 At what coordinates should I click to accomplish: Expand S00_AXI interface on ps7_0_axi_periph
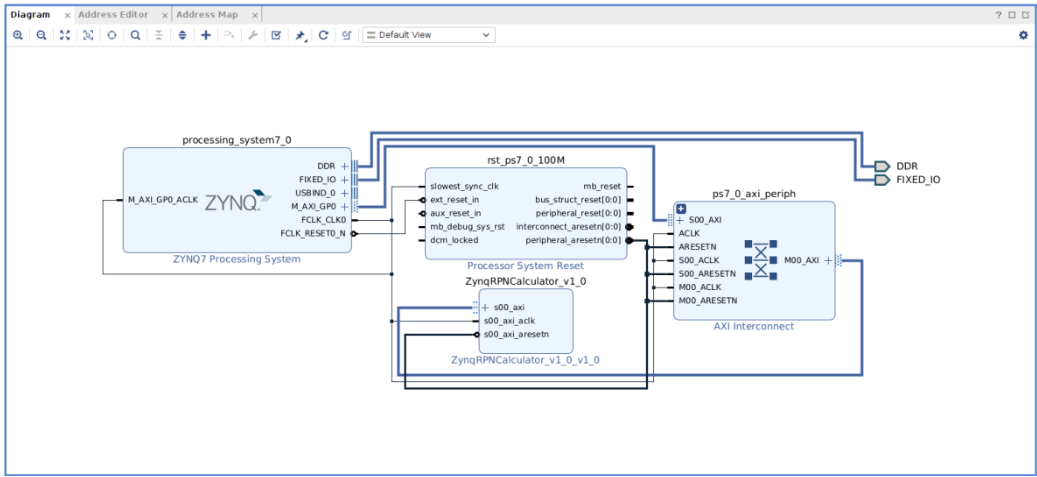point(681,220)
